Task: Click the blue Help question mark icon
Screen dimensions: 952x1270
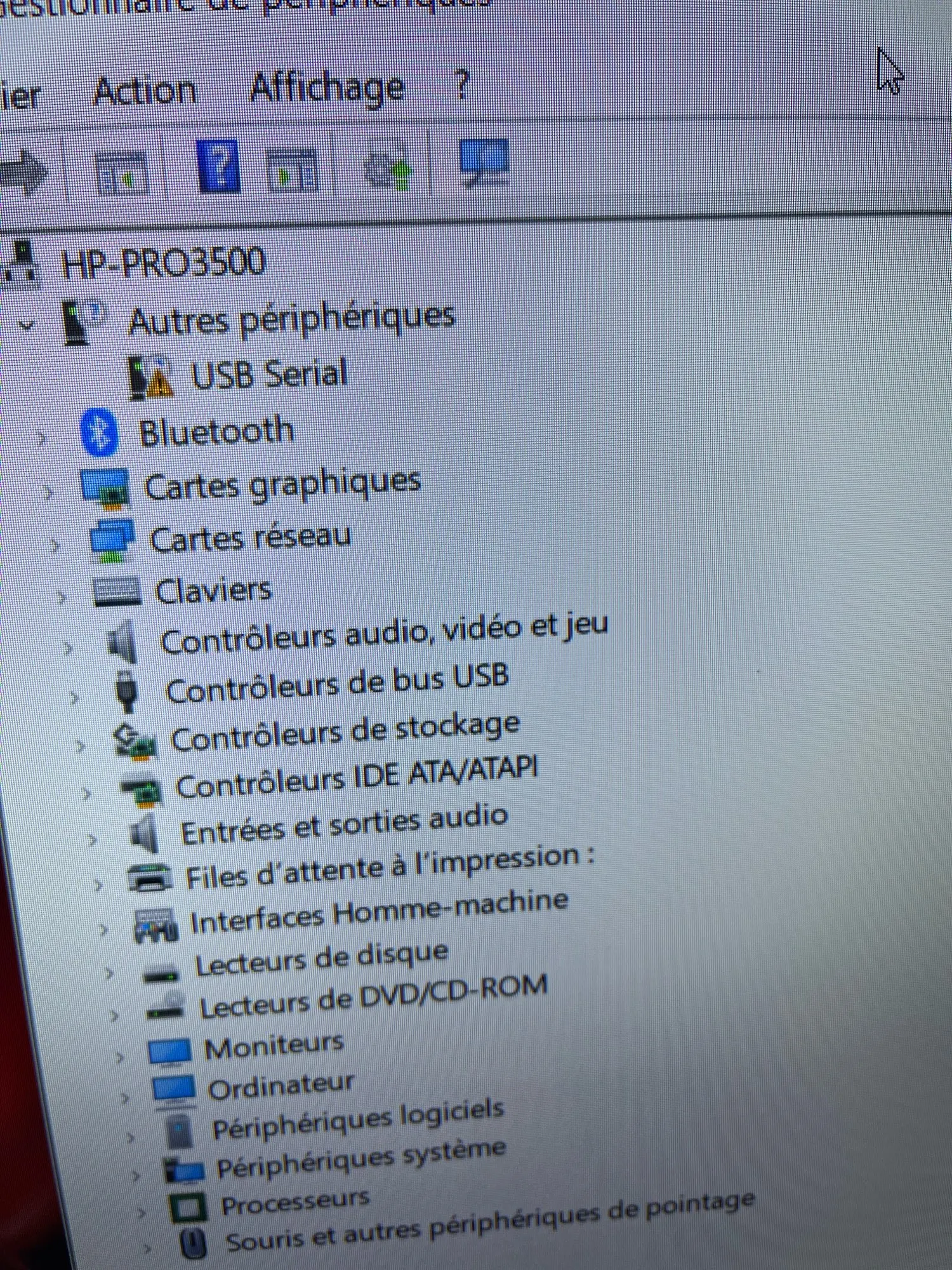Action: click(x=218, y=166)
